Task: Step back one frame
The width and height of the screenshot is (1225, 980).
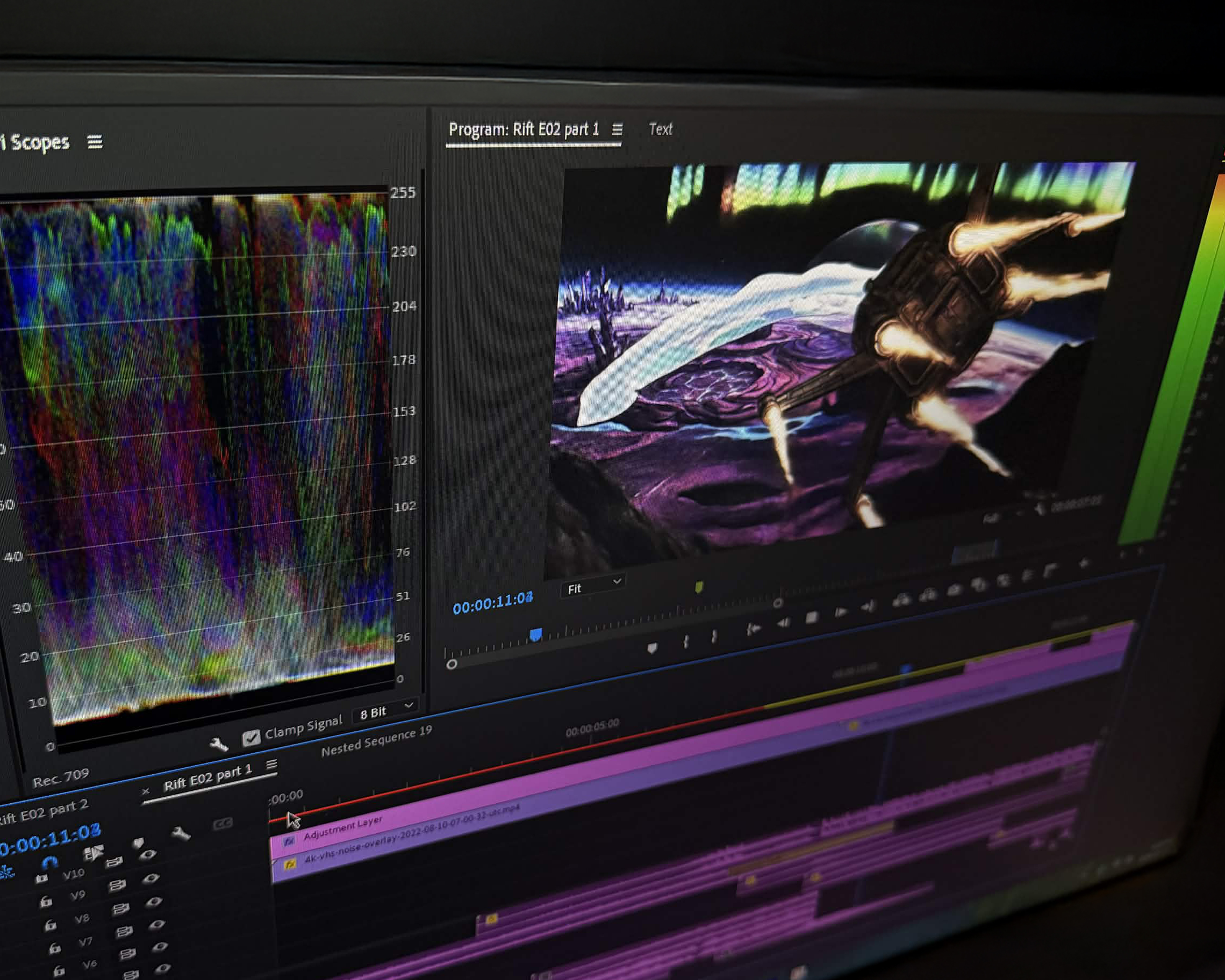Action: pyautogui.click(x=784, y=623)
